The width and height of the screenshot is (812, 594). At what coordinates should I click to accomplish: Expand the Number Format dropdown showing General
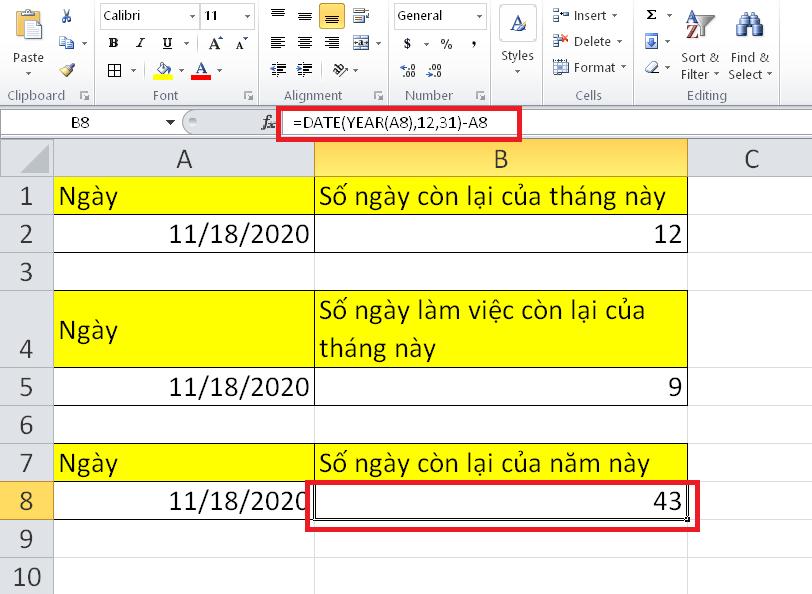point(481,16)
